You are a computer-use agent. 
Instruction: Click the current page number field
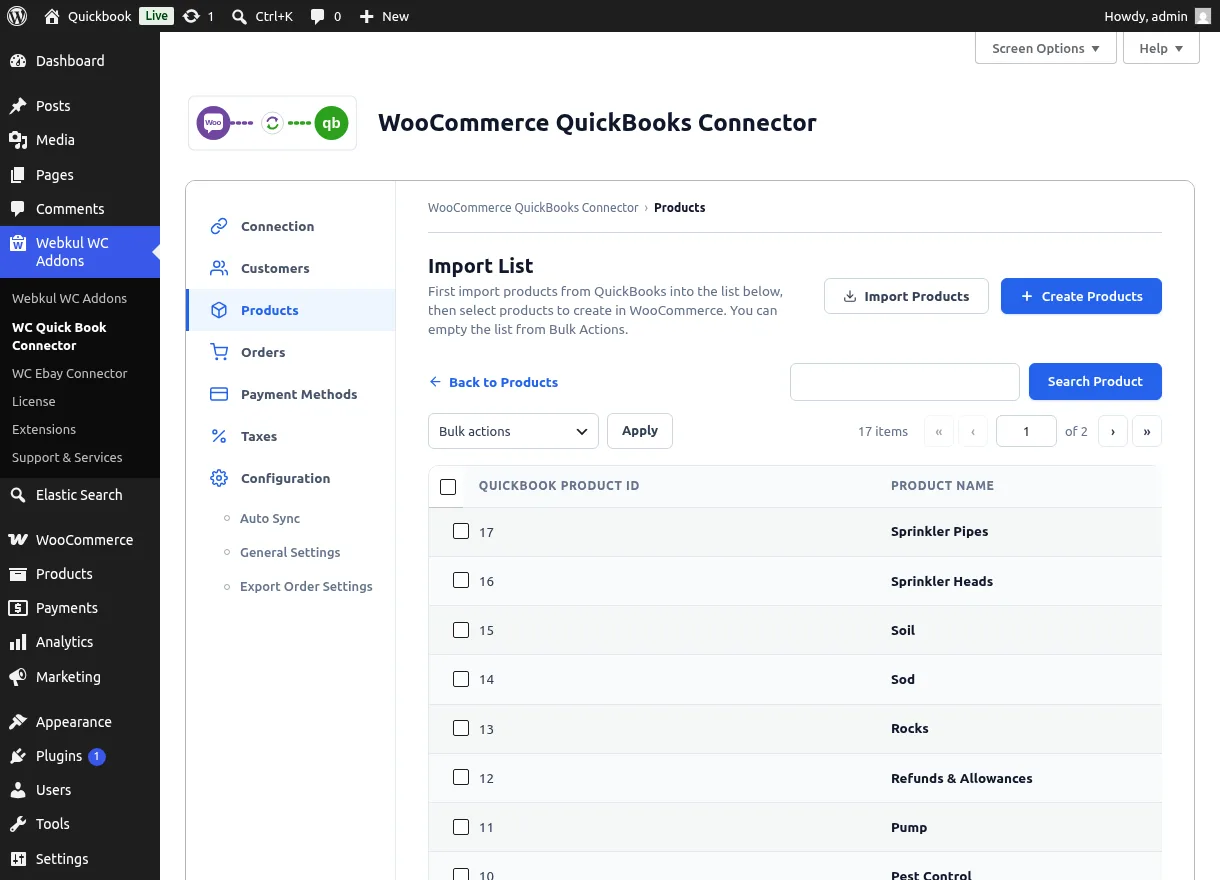coord(1027,431)
